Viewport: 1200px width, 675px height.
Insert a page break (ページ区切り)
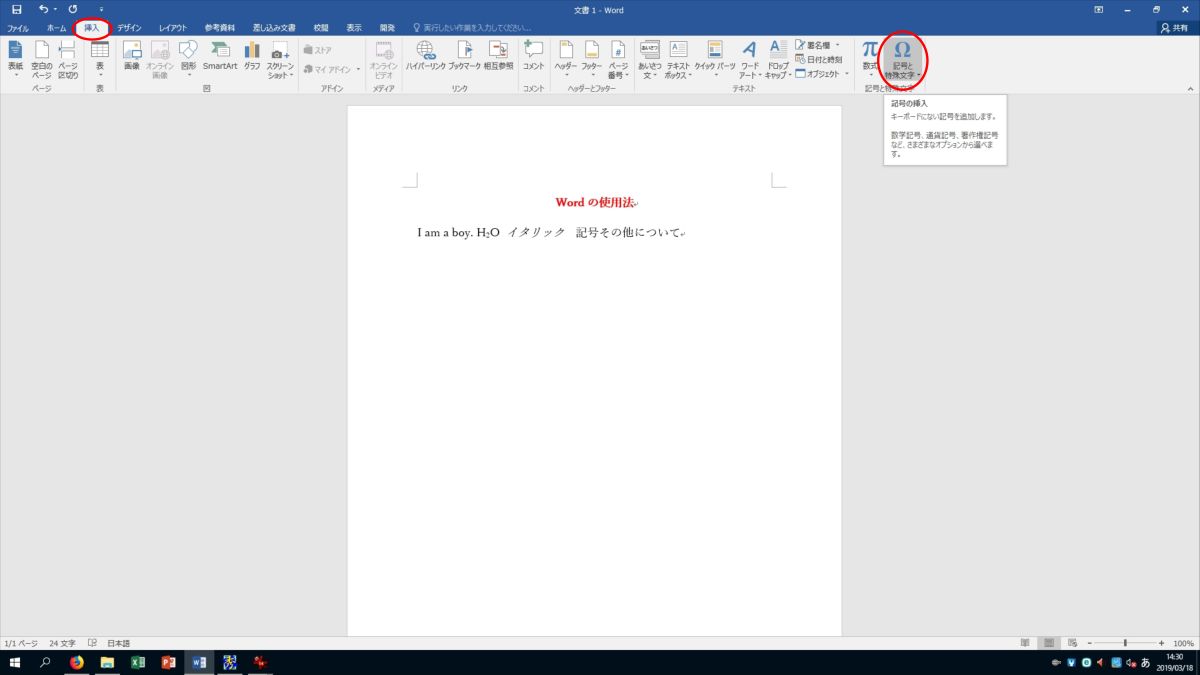[x=68, y=60]
